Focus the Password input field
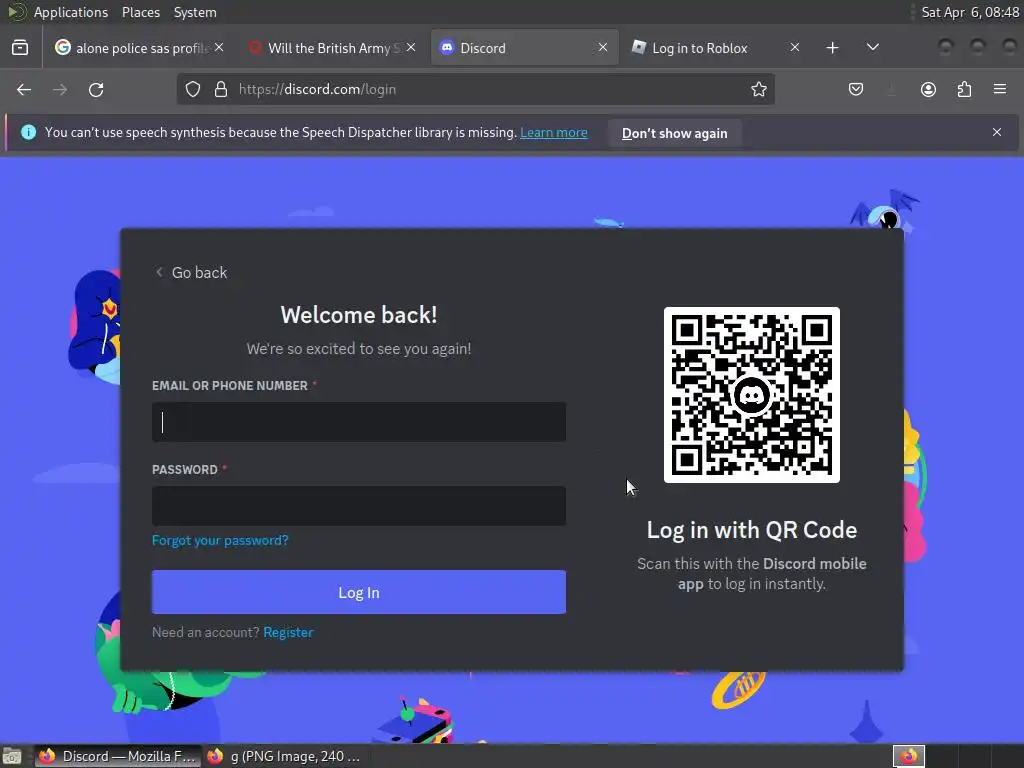This screenshot has height=768, width=1024. tap(359, 505)
